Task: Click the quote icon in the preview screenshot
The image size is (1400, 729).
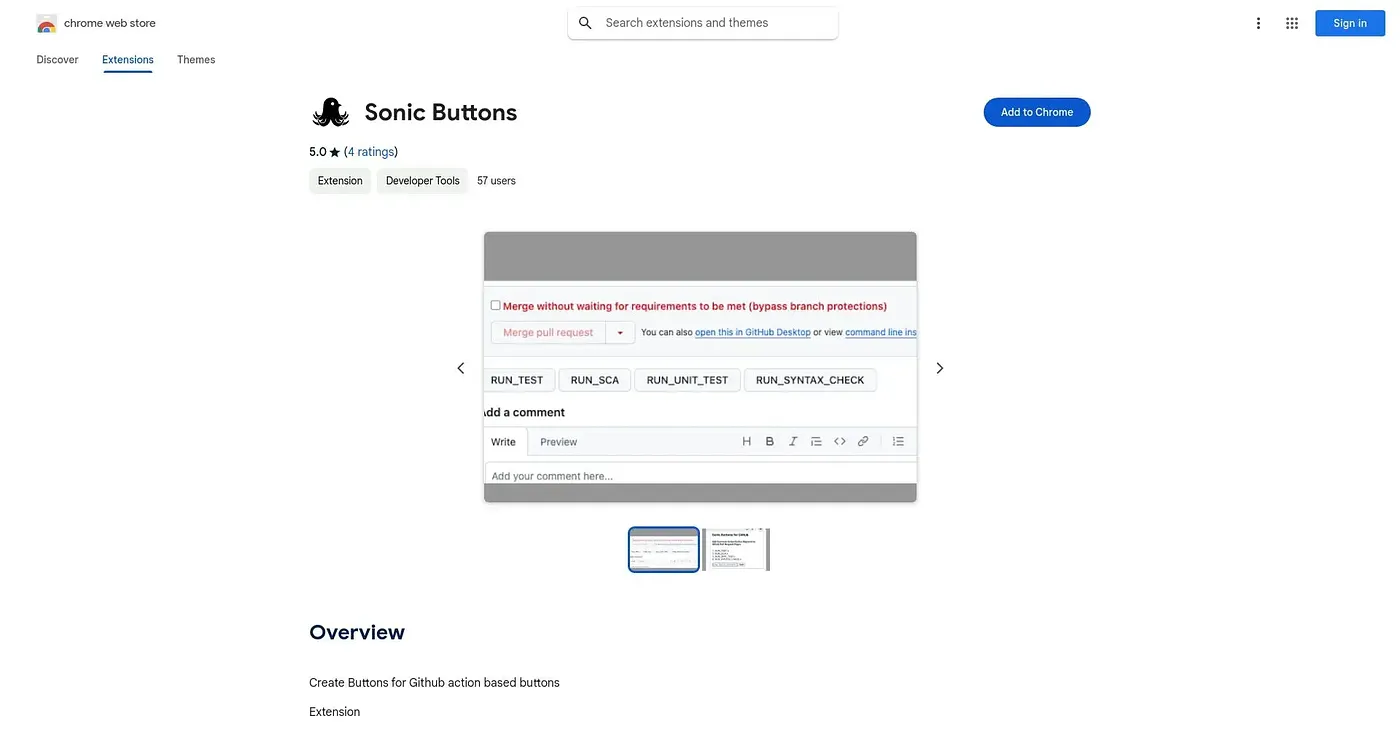Action: click(816, 441)
